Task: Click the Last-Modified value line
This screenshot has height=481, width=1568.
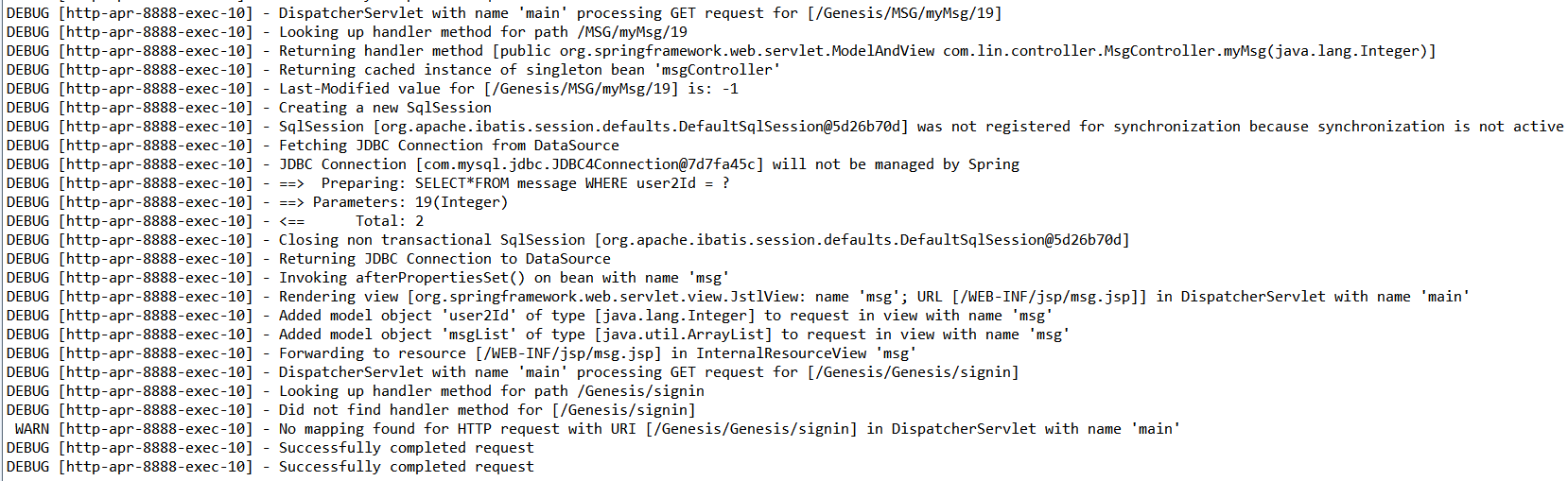Action: click(509, 89)
